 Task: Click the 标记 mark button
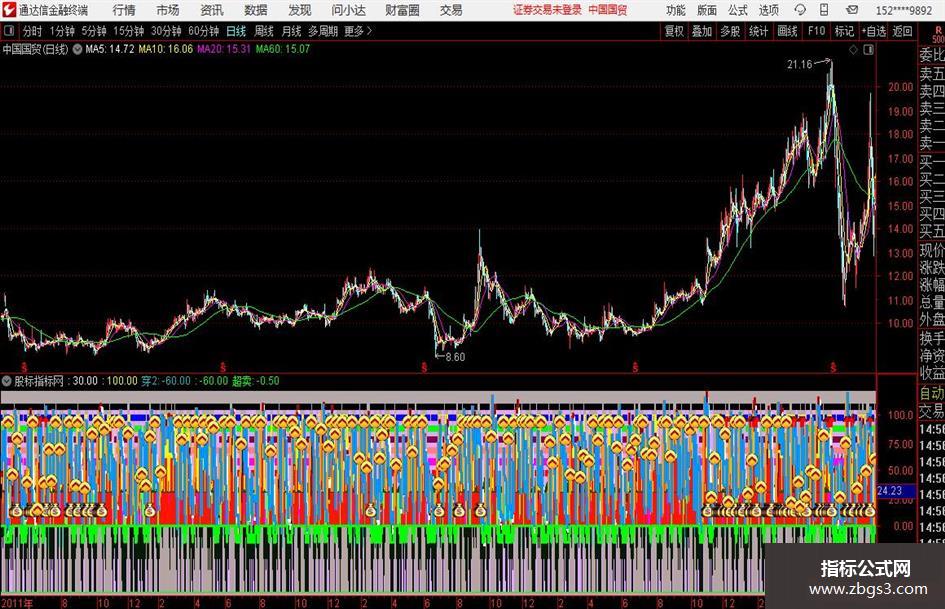(x=844, y=31)
